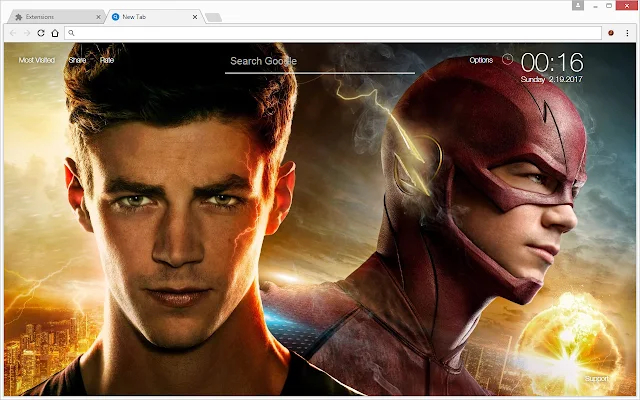Switch to the Extensions tab
The height and width of the screenshot is (400, 640).
tap(57, 17)
